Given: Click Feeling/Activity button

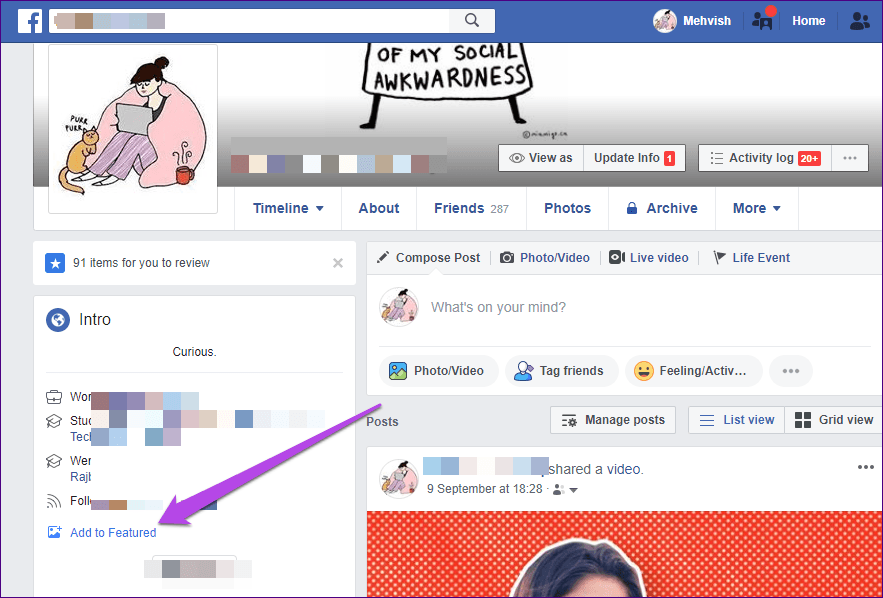Looking at the screenshot, I should pyautogui.click(x=694, y=371).
